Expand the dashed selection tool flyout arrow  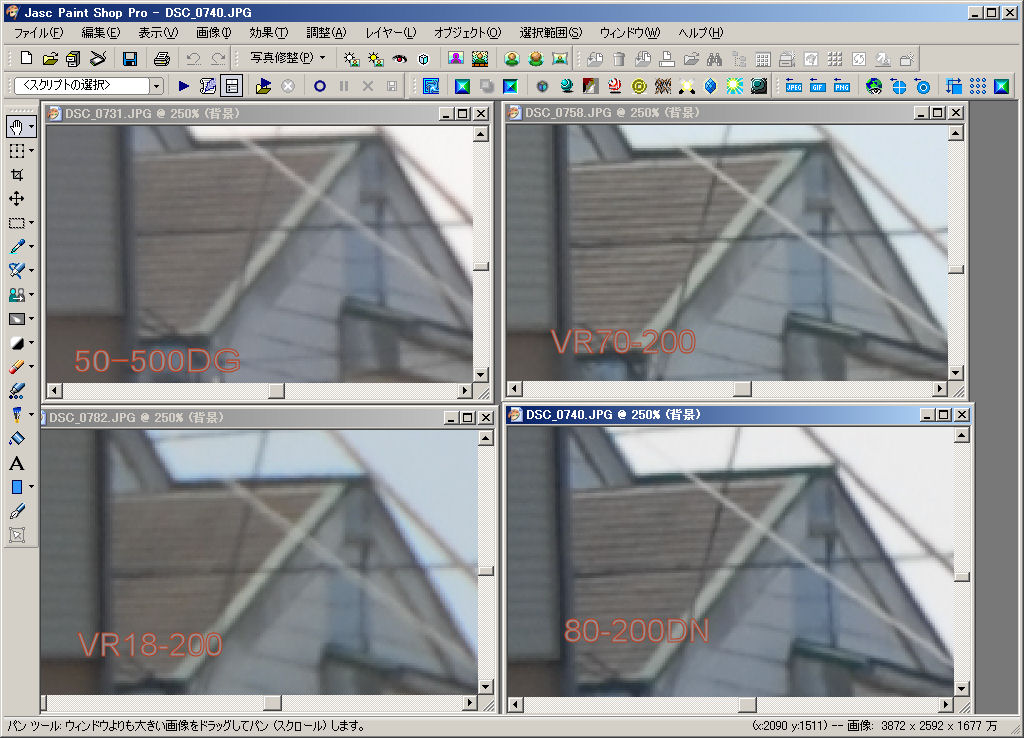pyautogui.click(x=31, y=223)
